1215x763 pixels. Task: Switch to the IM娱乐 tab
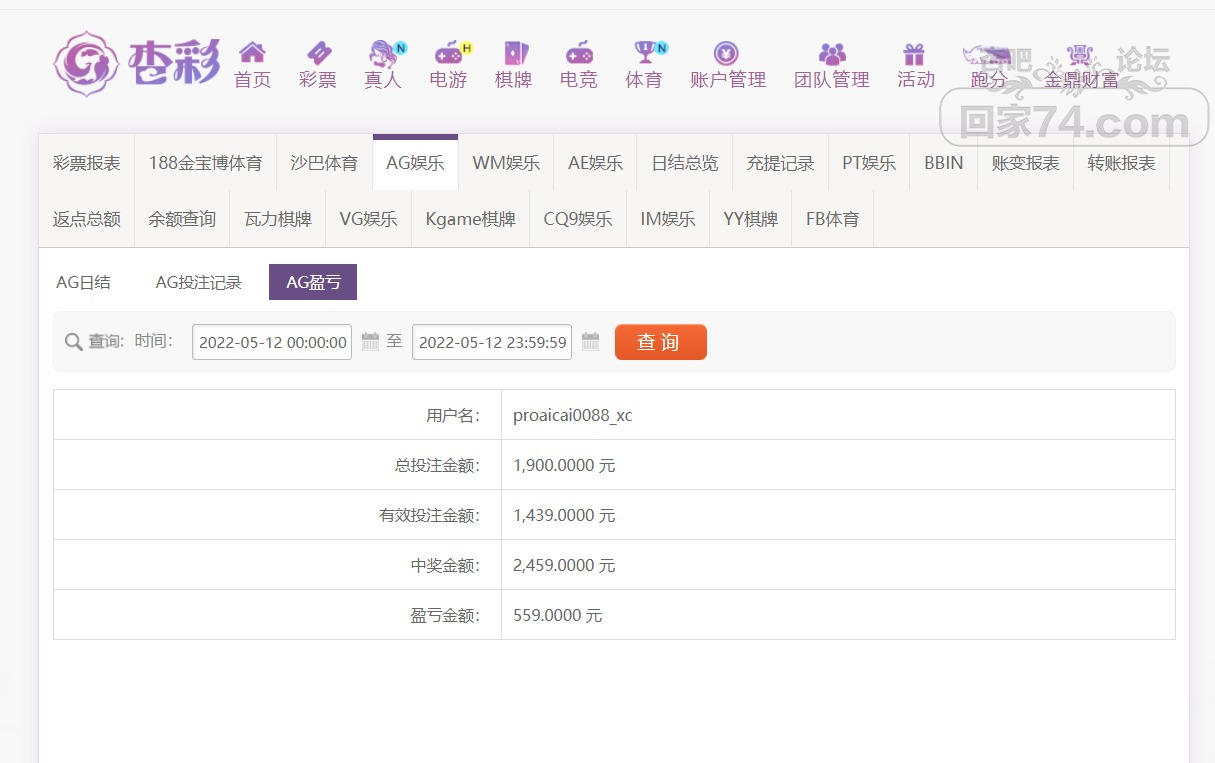(668, 219)
